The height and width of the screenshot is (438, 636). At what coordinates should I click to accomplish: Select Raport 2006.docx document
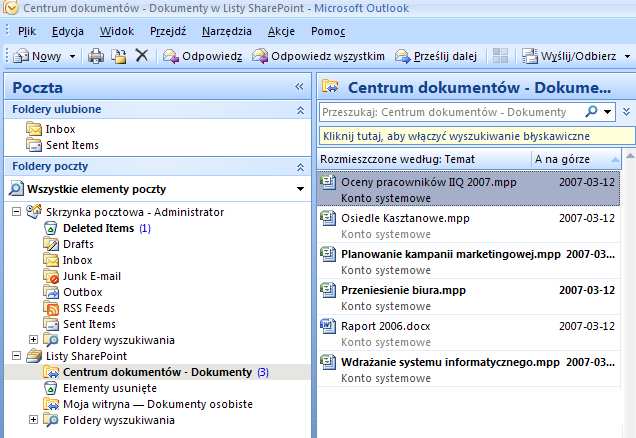coord(468,334)
